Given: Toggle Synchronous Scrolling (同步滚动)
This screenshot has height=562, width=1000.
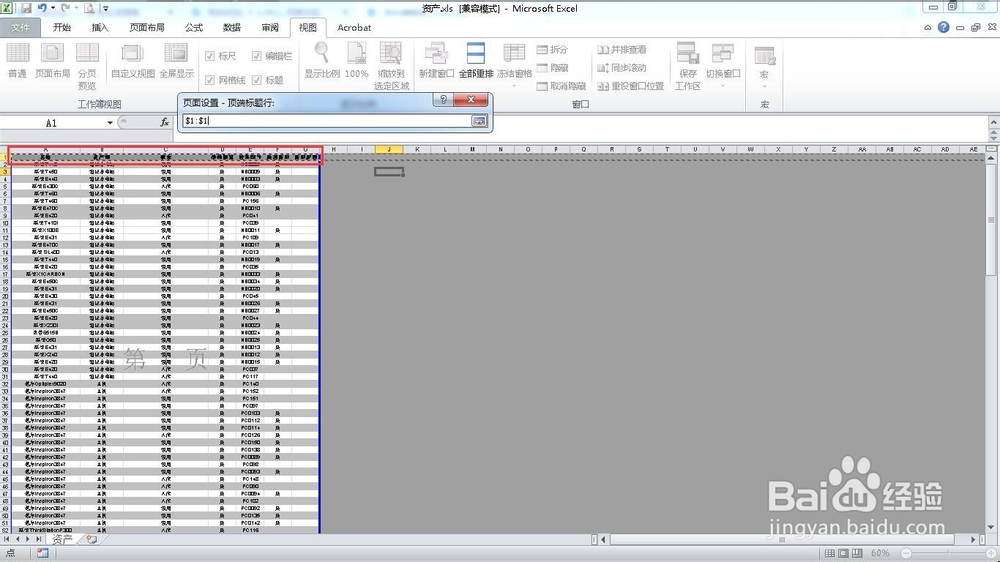Looking at the screenshot, I should point(622,68).
